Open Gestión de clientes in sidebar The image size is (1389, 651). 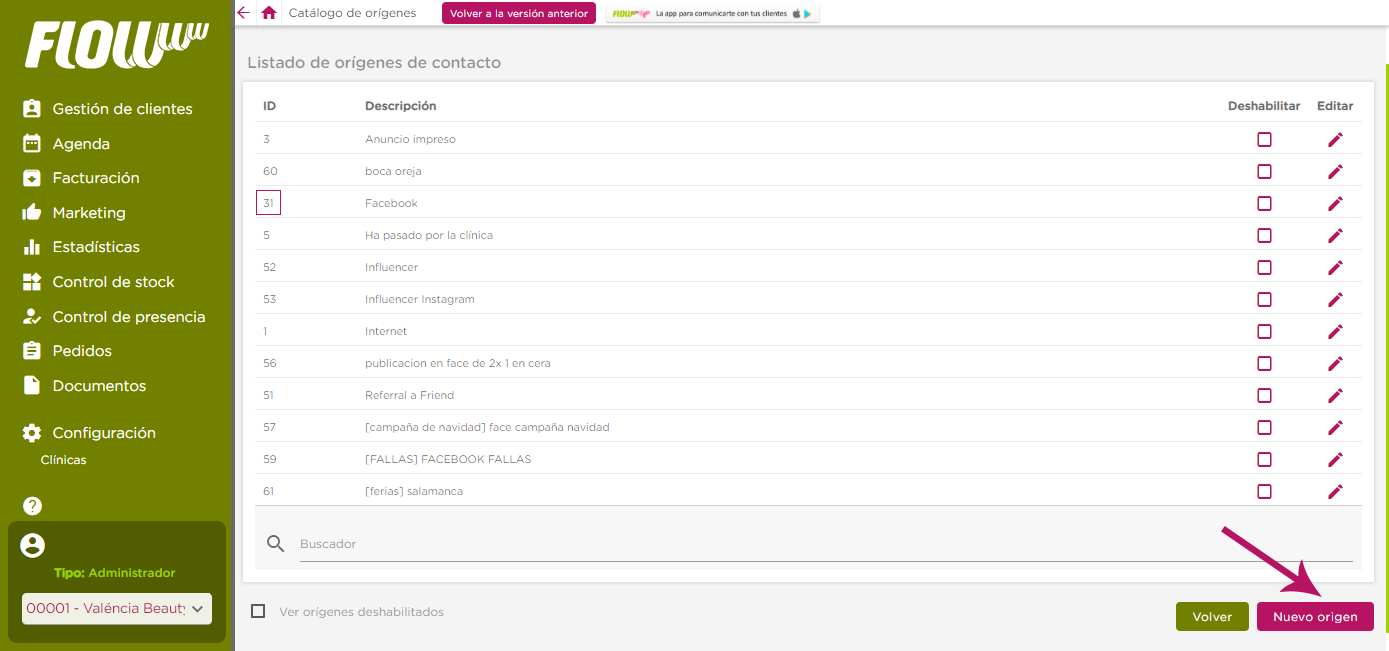(122, 108)
